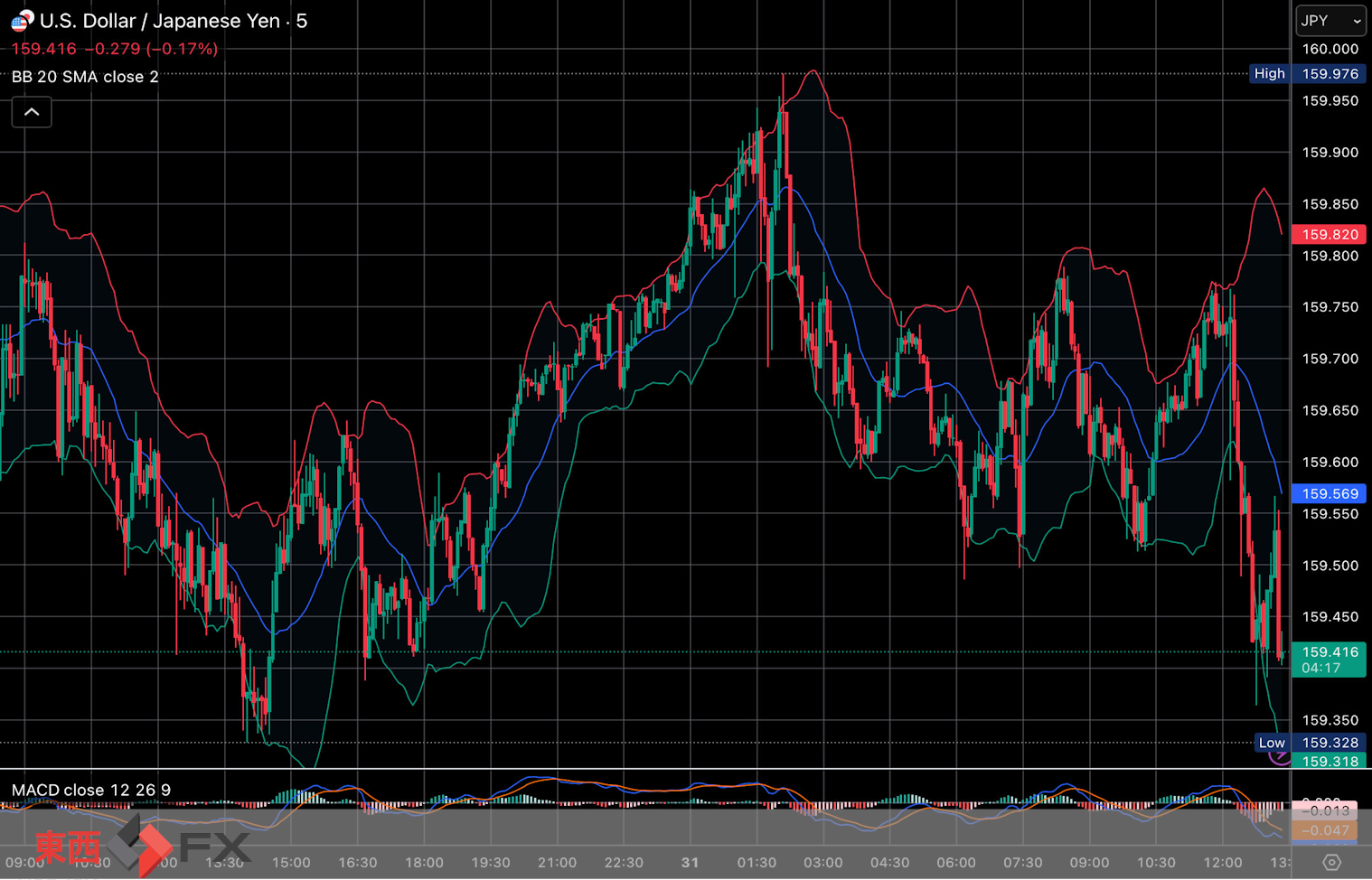
Task: Click the bold 31 date label on time axis
Action: click(690, 863)
